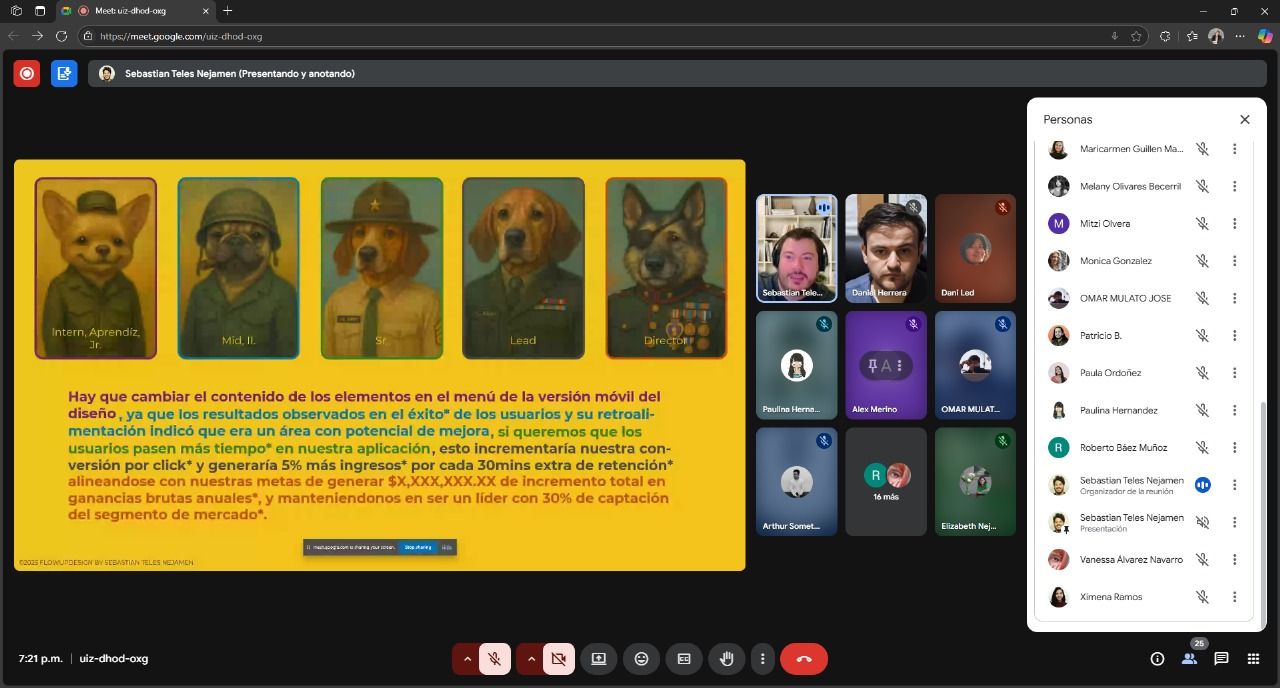Expand video settings chevron next to camera

pos(530,659)
